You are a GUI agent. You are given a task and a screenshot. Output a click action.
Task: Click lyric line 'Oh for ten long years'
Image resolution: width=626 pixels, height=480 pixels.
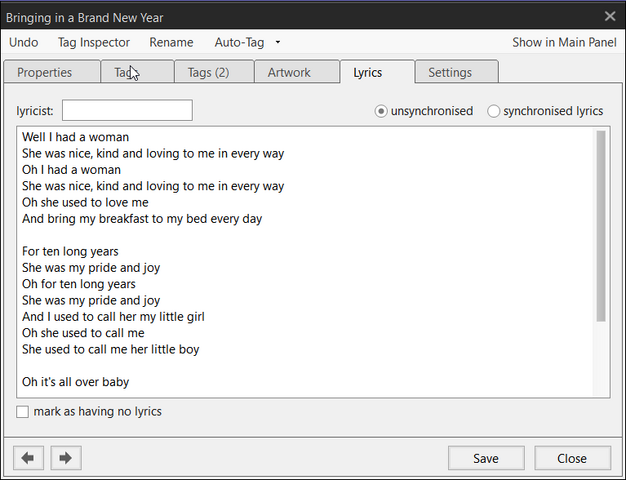(79, 284)
